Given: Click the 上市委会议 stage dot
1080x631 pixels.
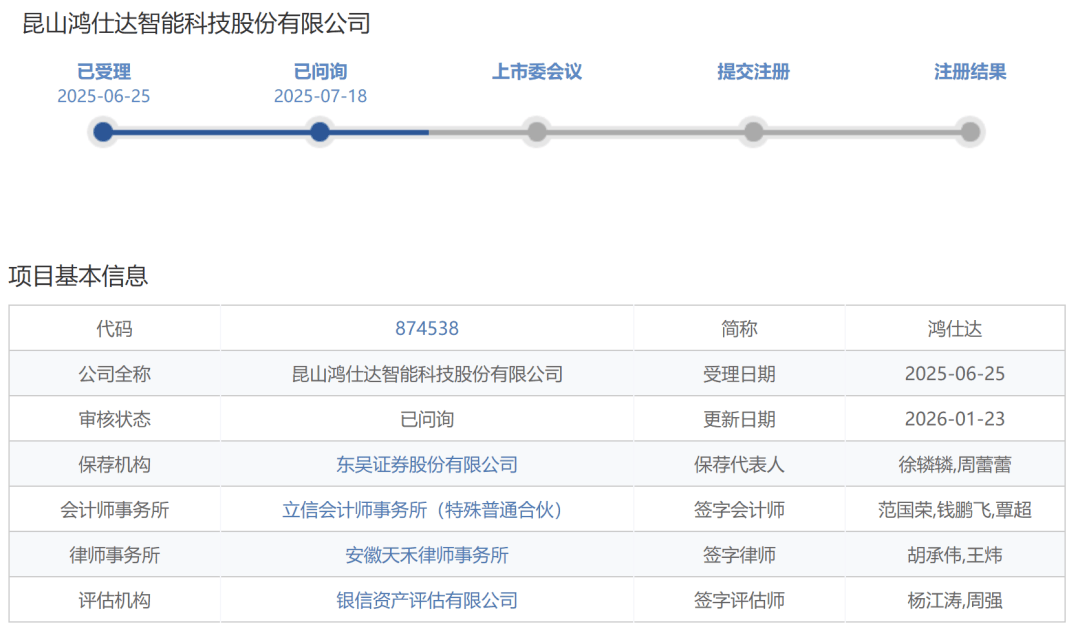Looking at the screenshot, I should click(x=537, y=132).
